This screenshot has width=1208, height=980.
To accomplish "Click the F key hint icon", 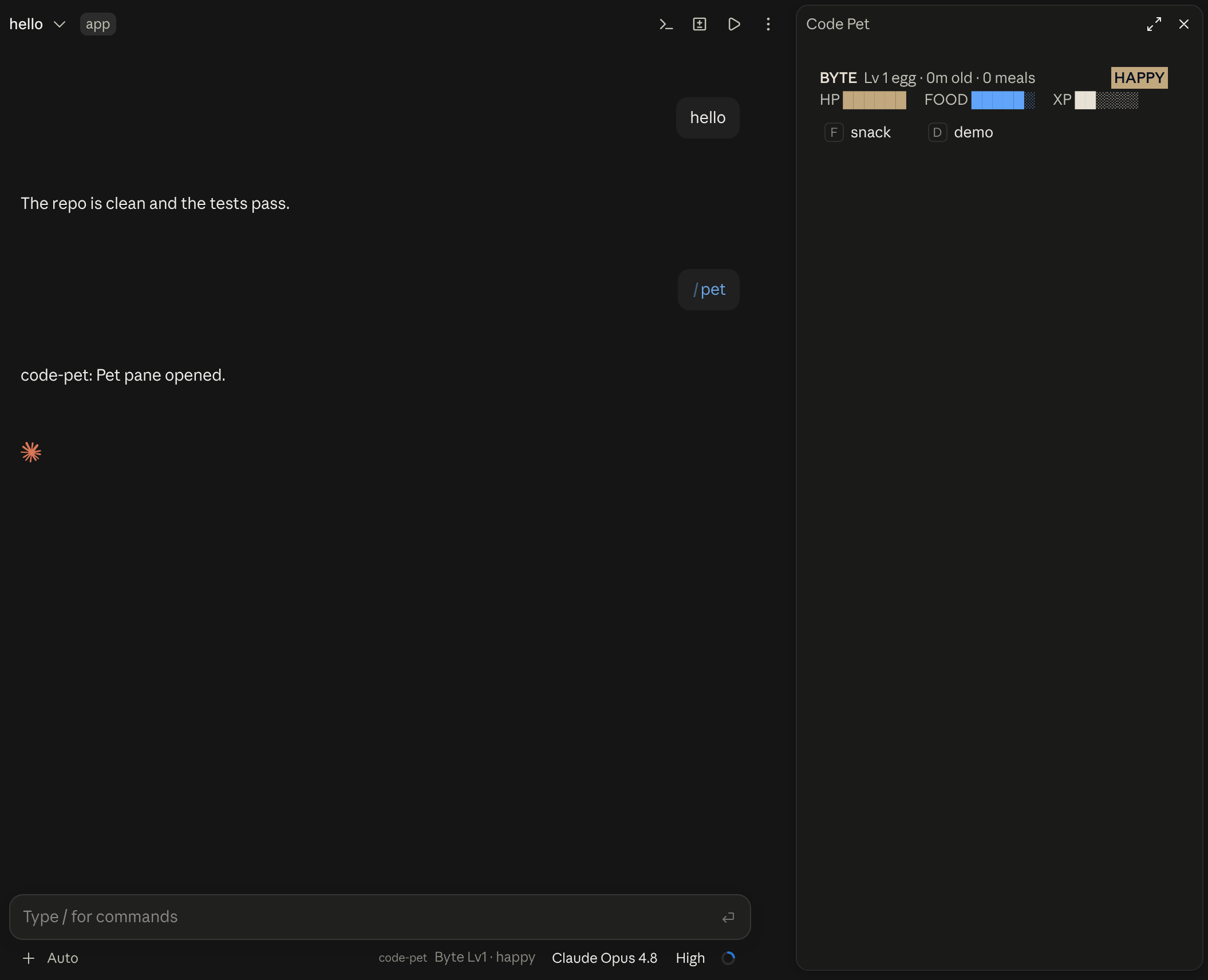I will click(834, 132).
